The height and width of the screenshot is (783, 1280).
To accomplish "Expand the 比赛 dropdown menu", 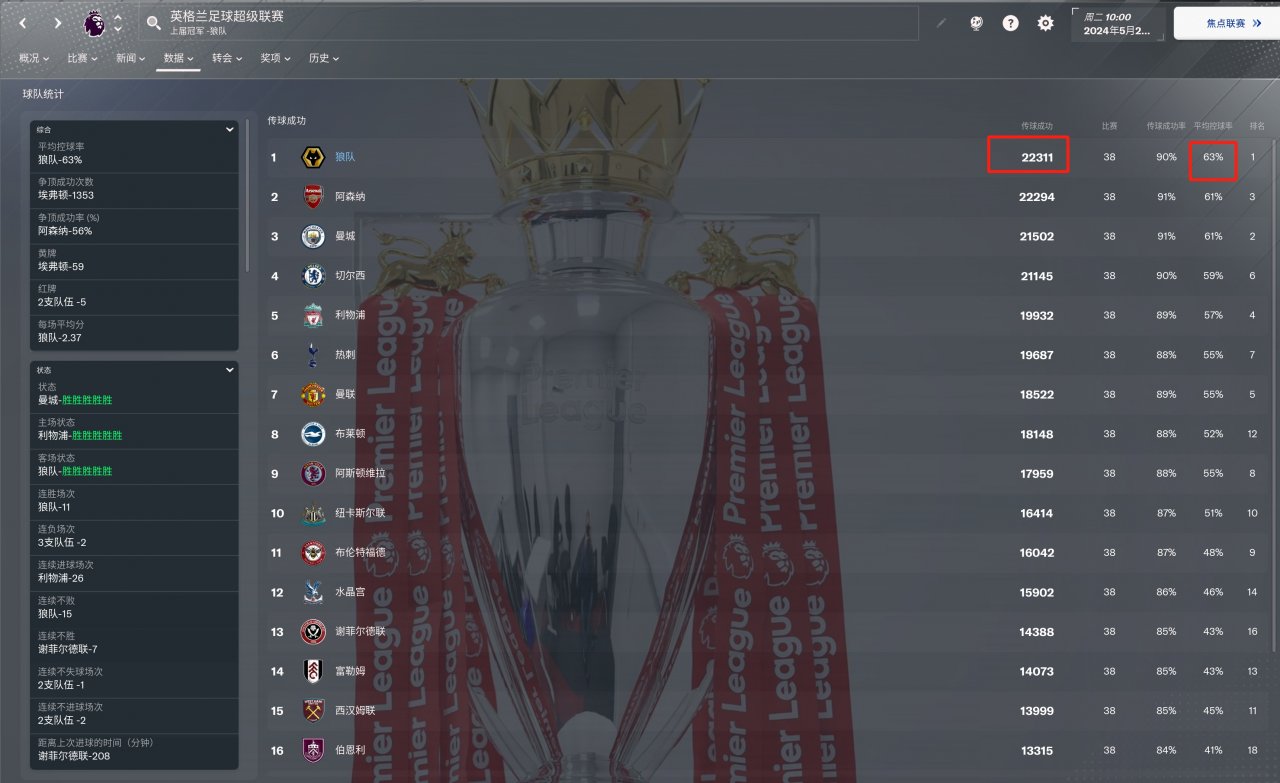I will click(82, 58).
